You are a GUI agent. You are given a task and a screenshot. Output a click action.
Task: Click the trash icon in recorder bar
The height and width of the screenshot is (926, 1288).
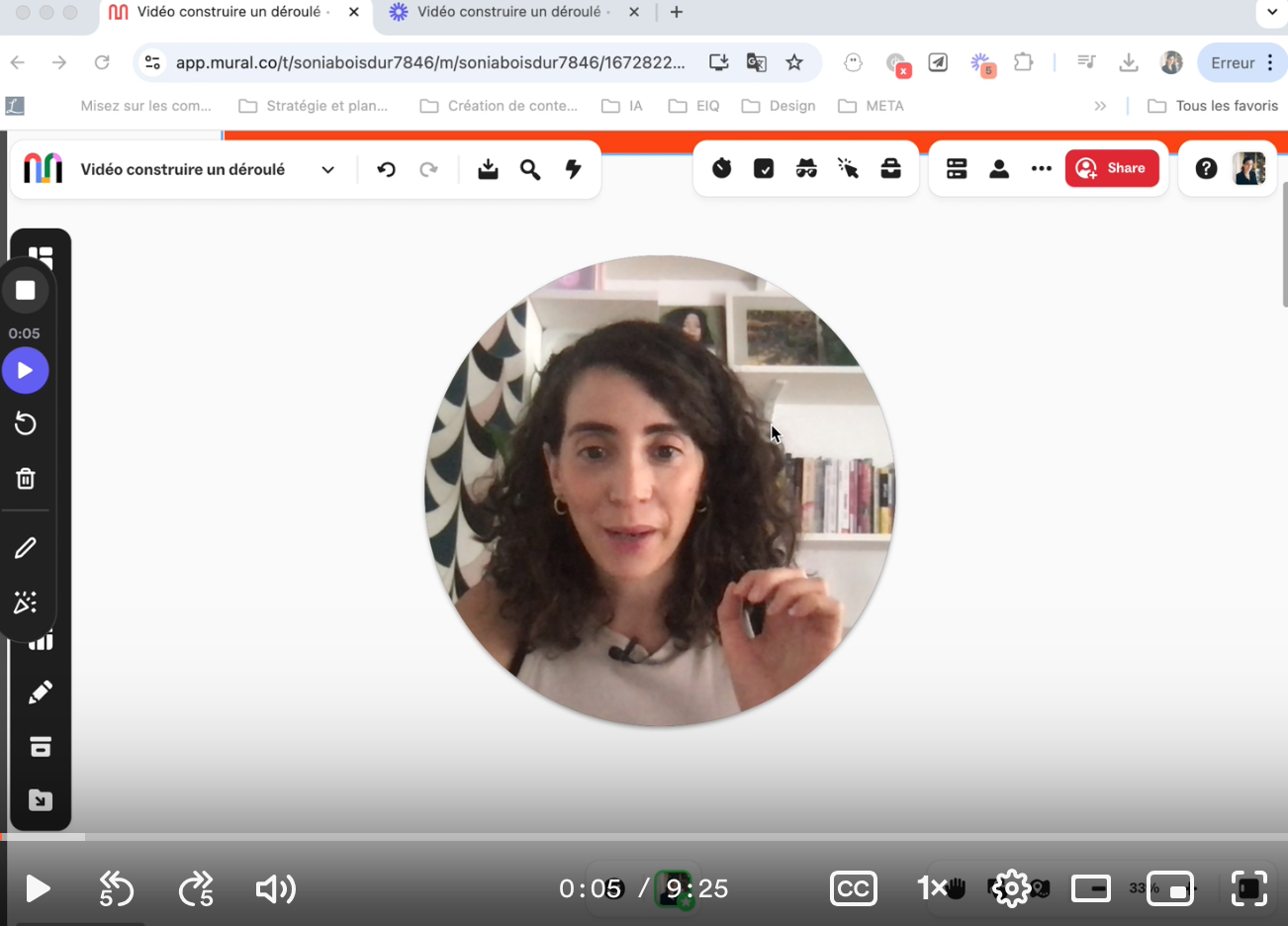click(26, 479)
